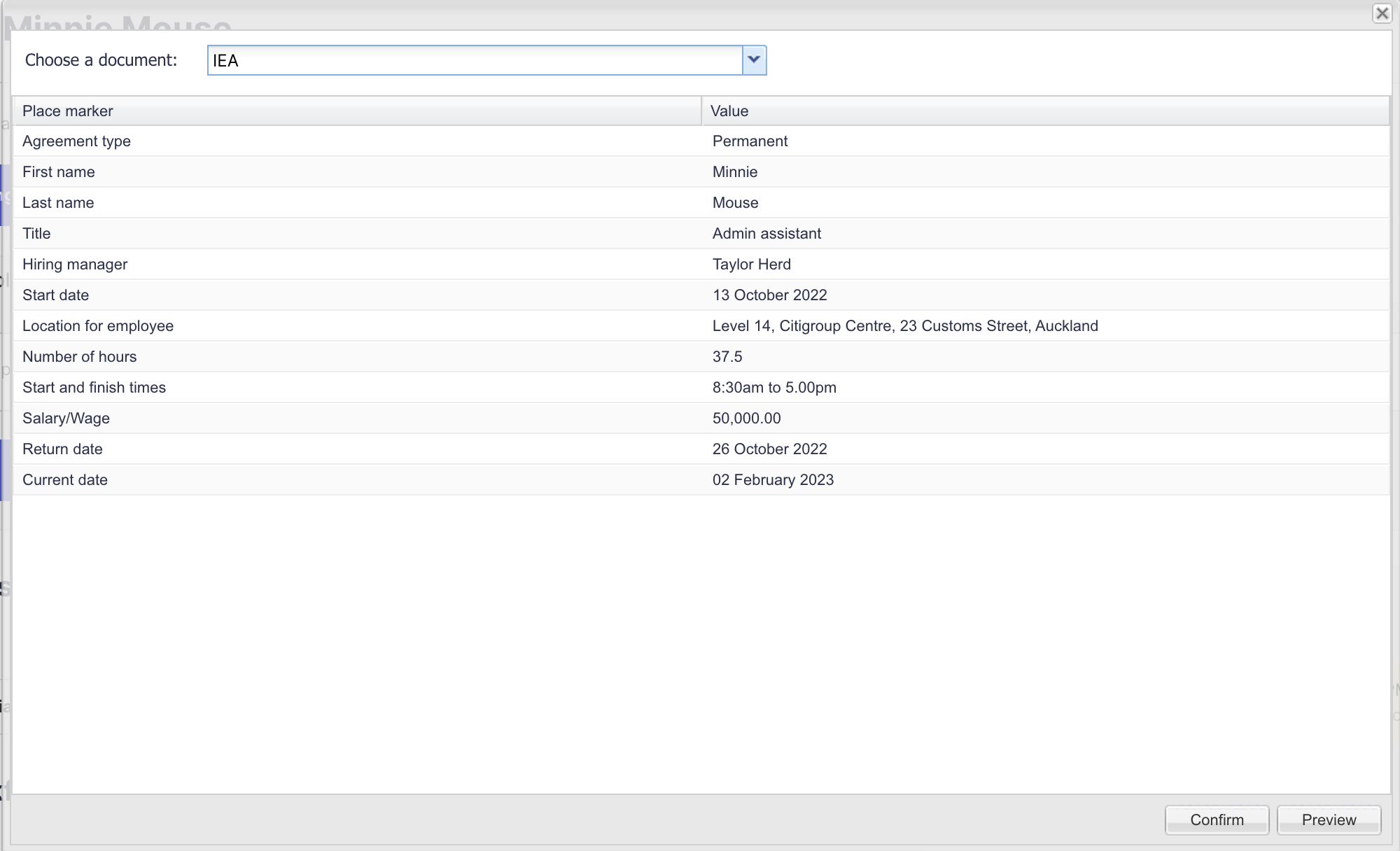Select the First name value Minnie

pos(735,172)
